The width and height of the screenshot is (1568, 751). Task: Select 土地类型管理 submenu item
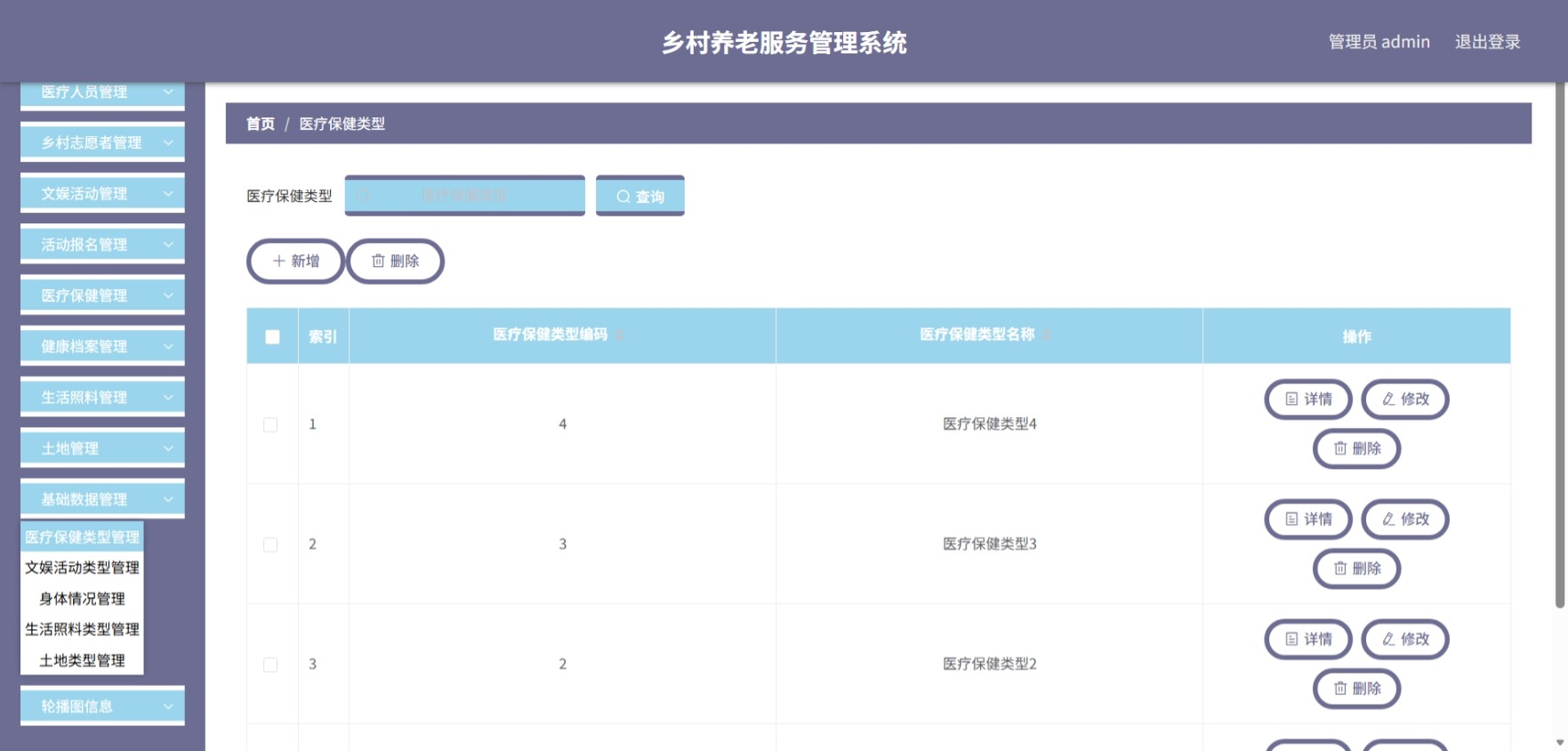pos(82,660)
